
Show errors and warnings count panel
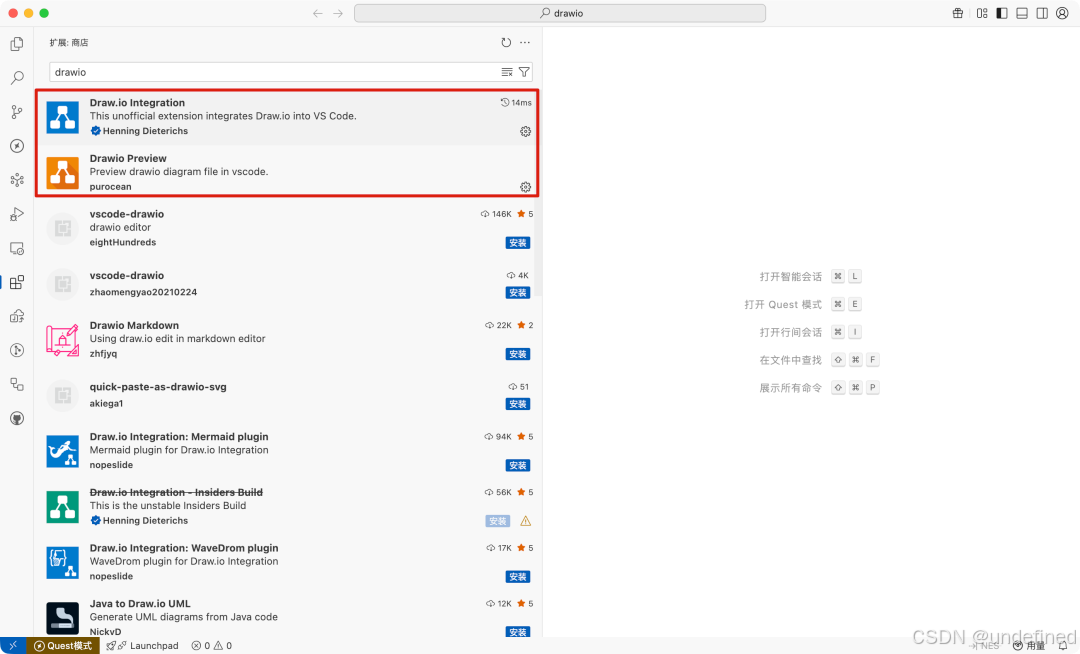pos(212,646)
